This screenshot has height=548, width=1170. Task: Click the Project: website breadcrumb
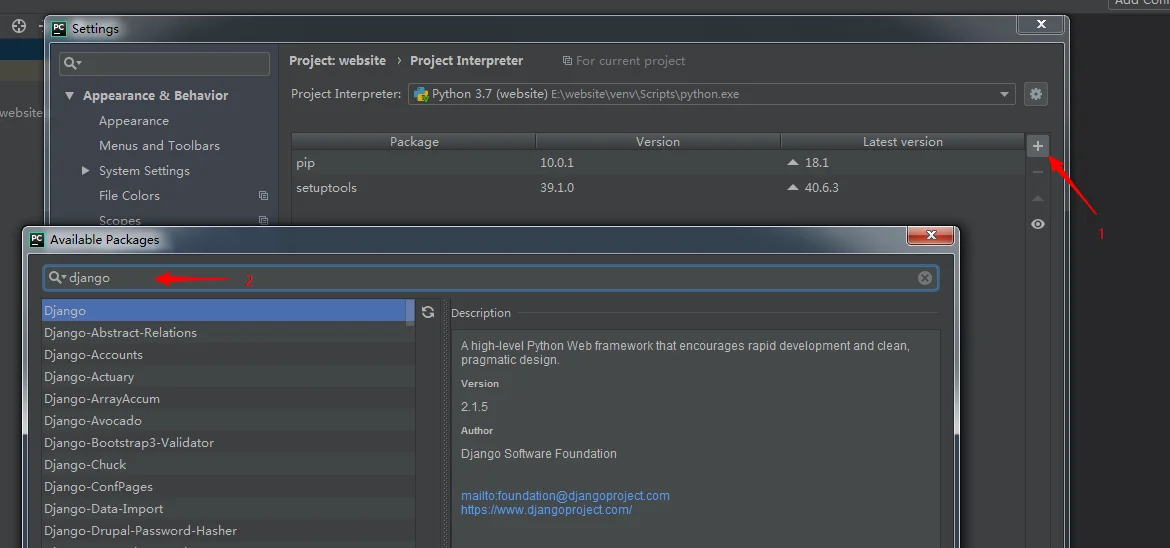pyautogui.click(x=337, y=60)
